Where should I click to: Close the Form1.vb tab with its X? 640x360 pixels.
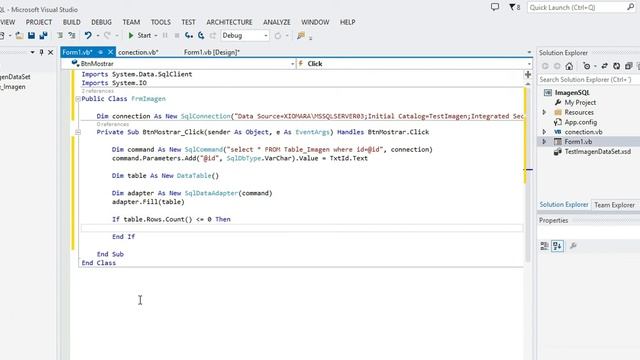tap(110, 52)
